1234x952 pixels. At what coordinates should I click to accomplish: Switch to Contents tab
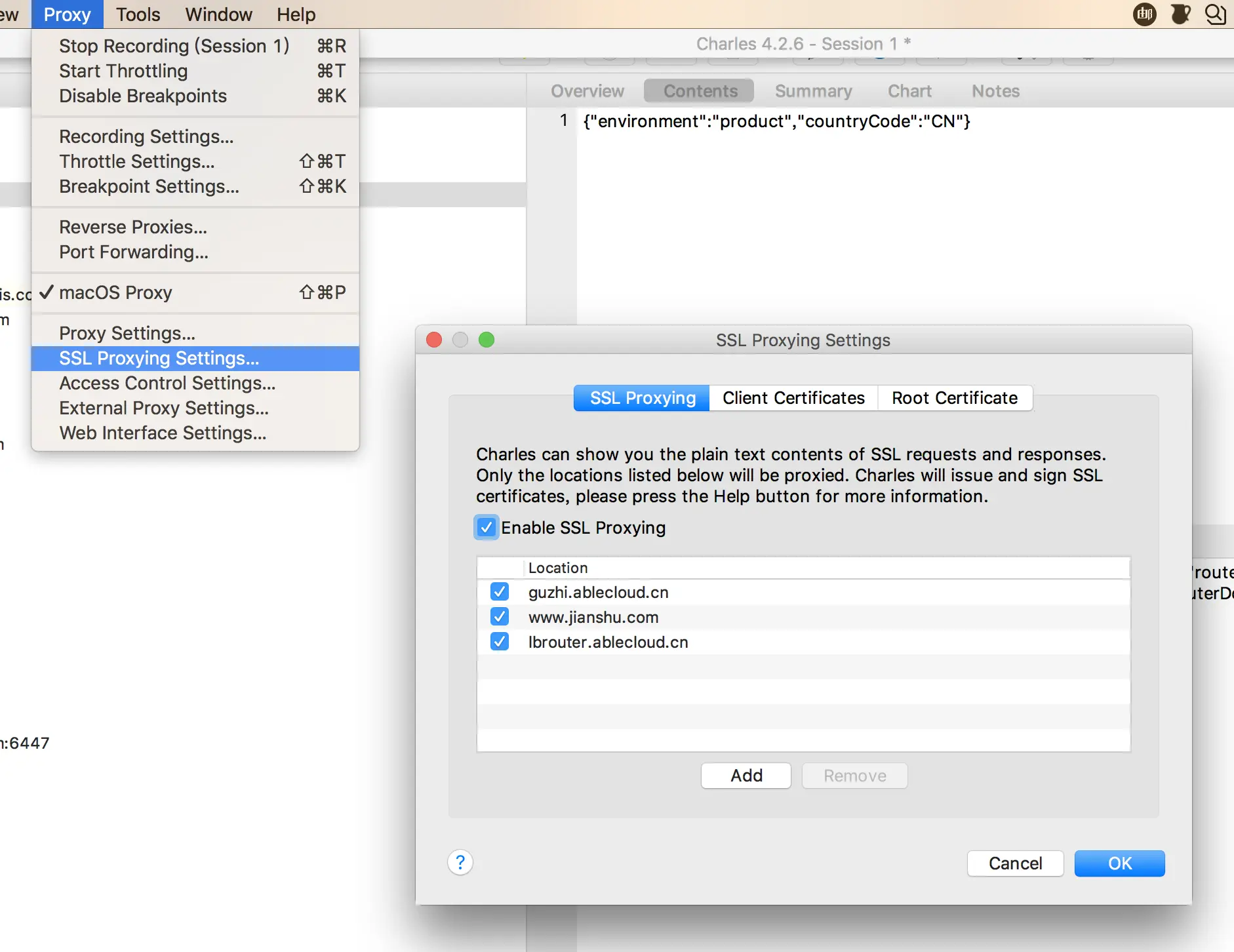pyautogui.click(x=700, y=91)
